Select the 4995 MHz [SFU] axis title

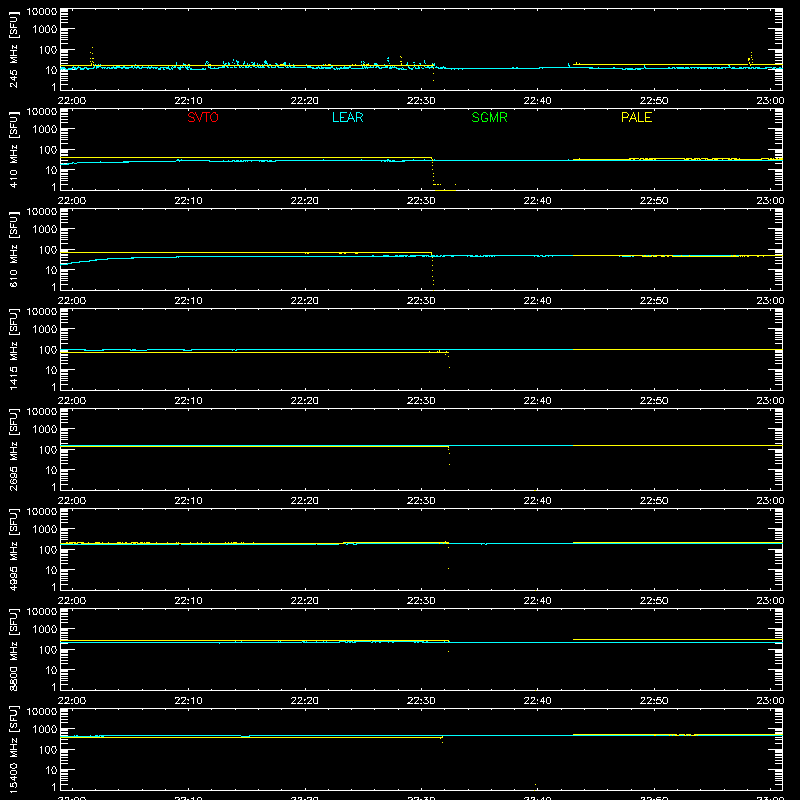[x=13, y=549]
